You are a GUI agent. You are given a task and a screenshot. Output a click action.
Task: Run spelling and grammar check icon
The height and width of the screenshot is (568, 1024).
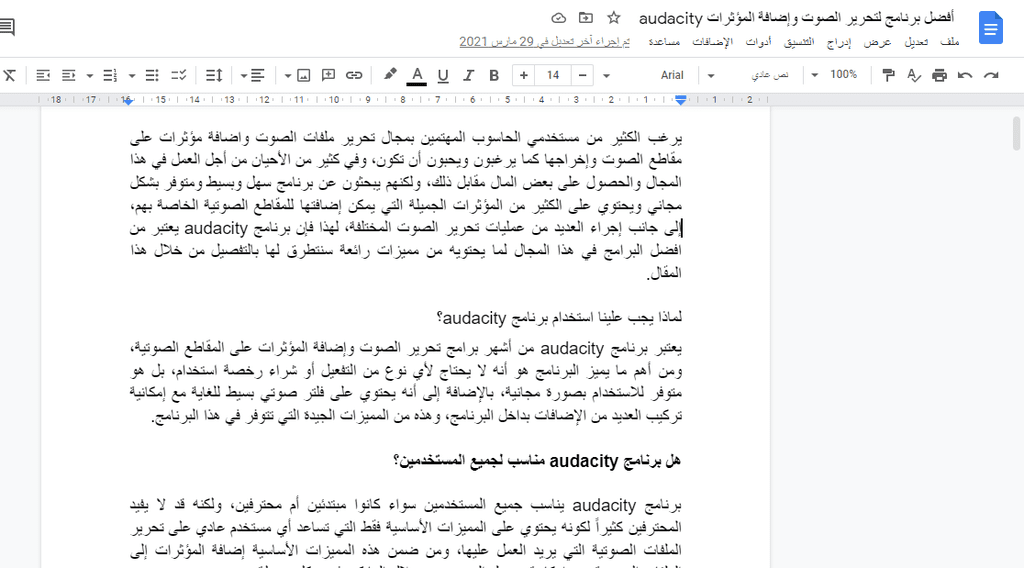point(914,76)
